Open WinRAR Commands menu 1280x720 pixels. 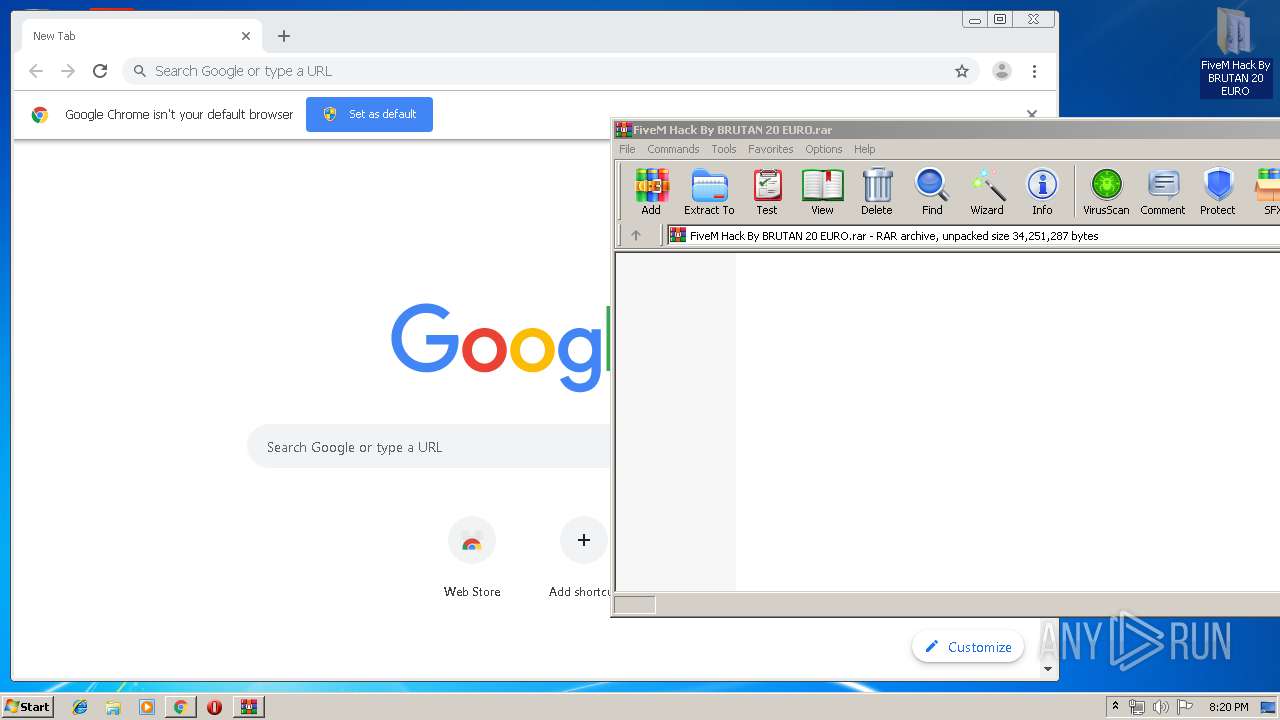point(673,149)
